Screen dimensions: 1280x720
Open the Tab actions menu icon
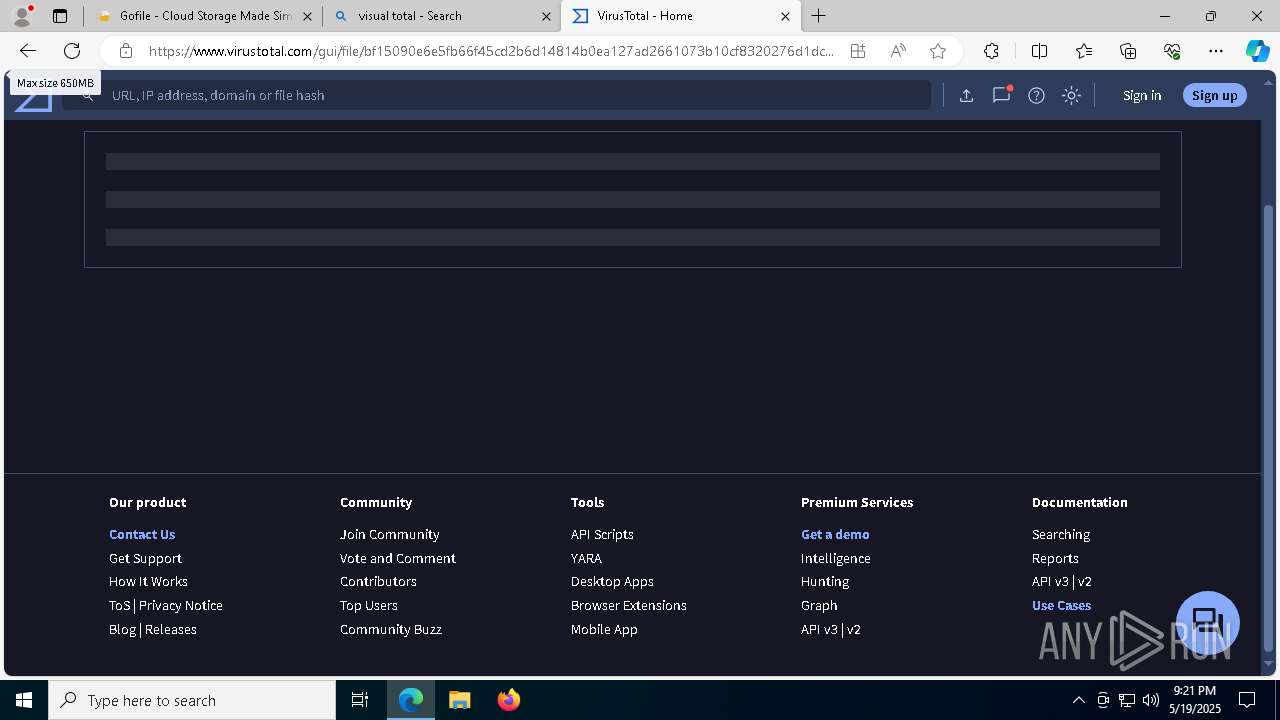point(60,16)
